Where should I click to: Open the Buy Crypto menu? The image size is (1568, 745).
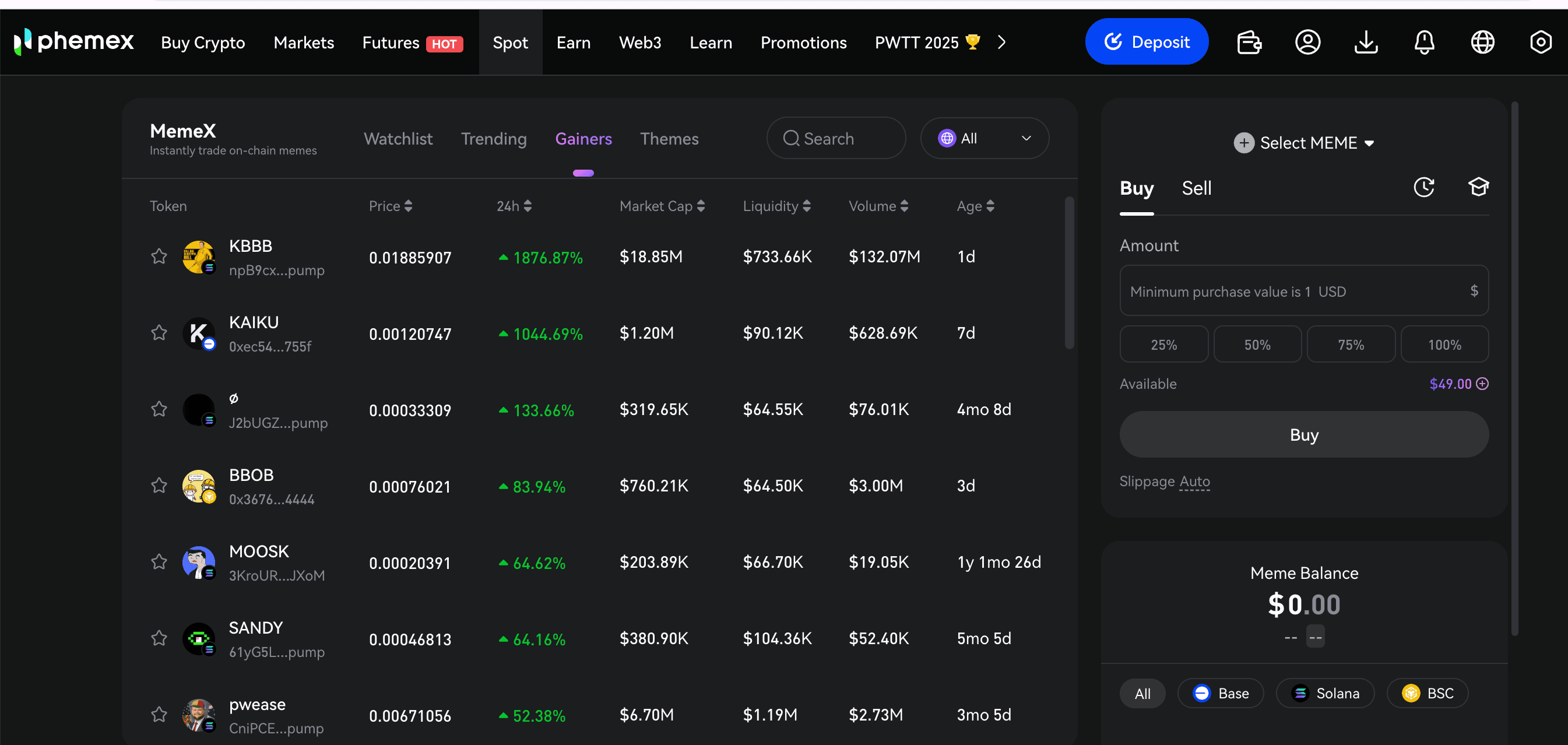click(203, 43)
